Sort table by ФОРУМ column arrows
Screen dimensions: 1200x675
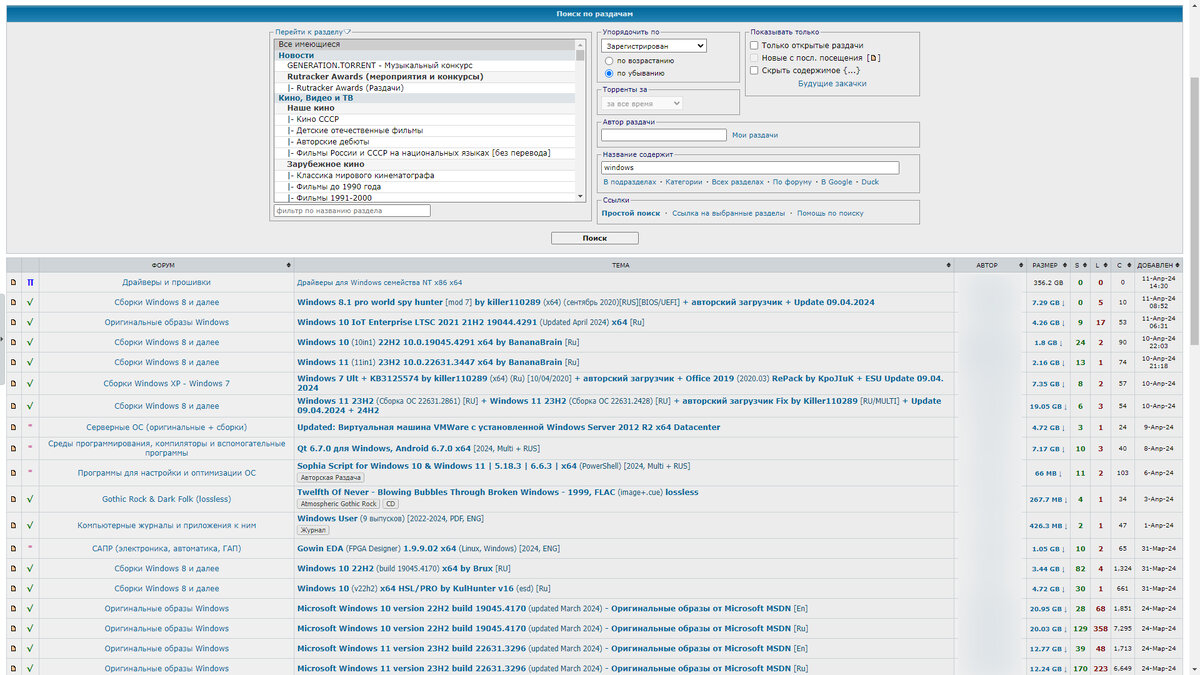coord(289,265)
